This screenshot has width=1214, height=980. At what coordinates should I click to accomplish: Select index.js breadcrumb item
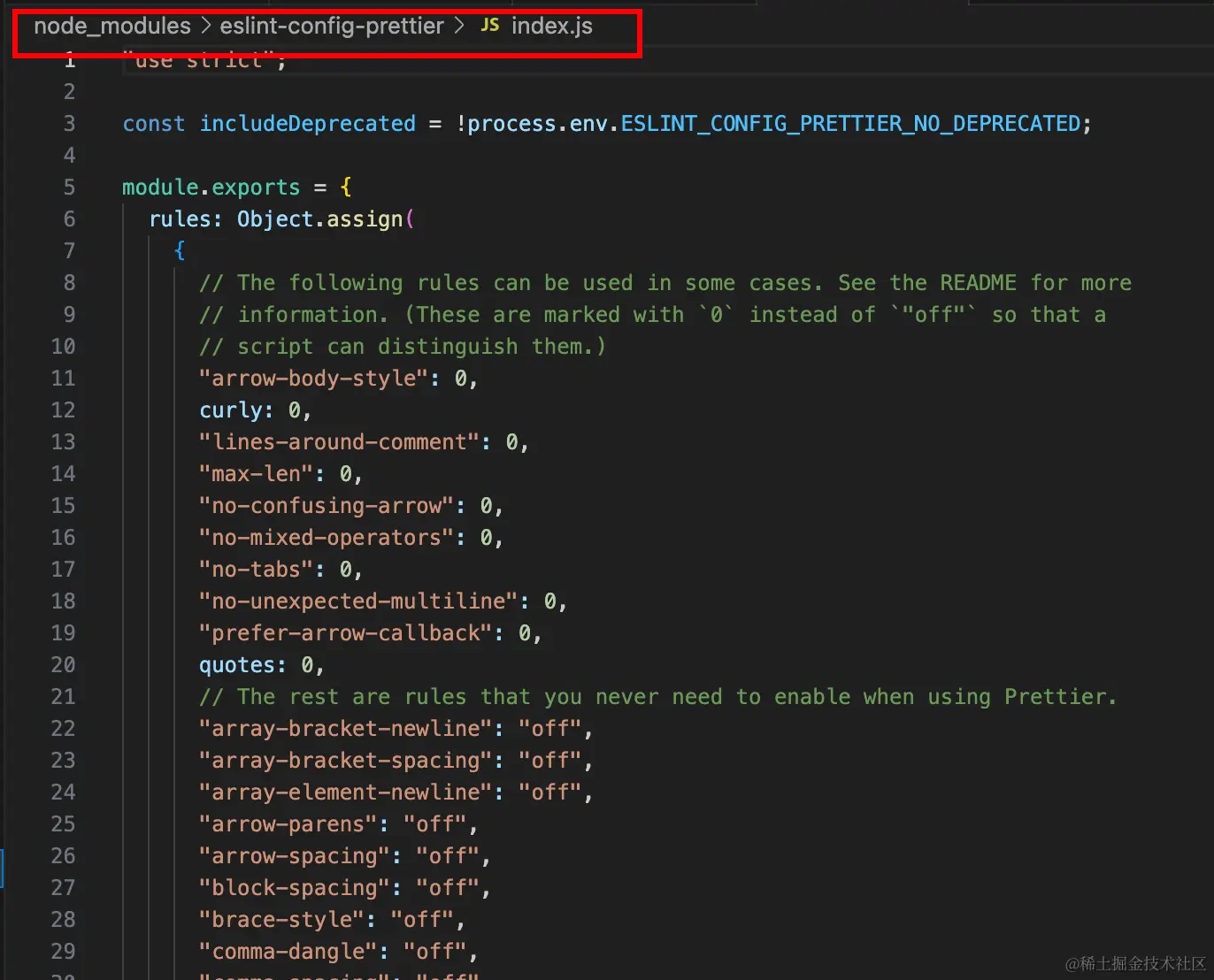tap(552, 26)
